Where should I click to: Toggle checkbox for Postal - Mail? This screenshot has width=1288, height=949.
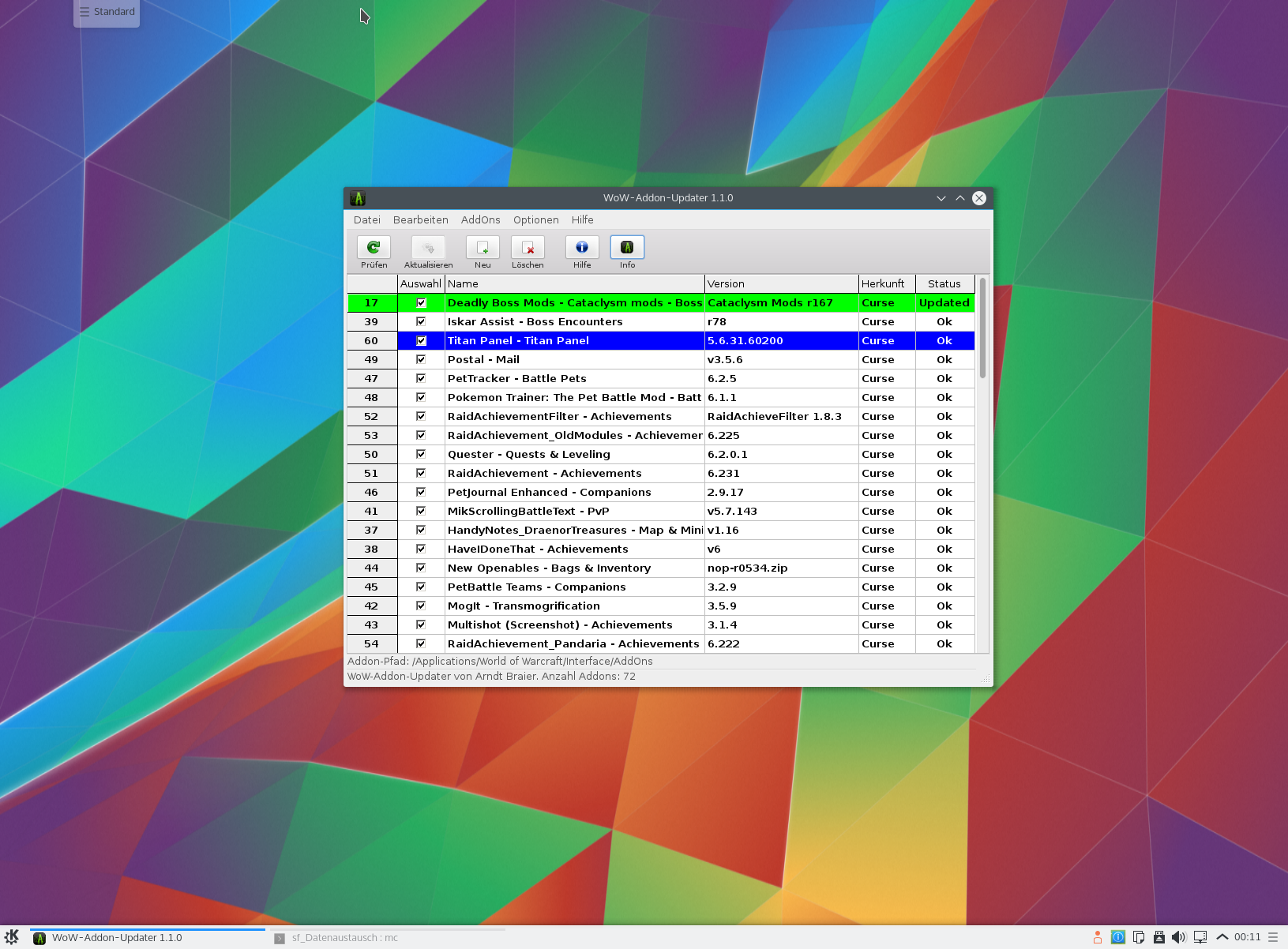421,359
